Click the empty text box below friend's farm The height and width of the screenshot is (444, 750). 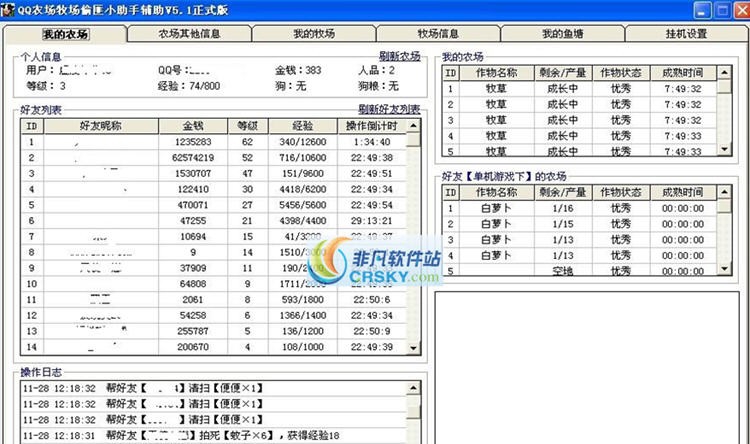pyautogui.click(x=587, y=367)
